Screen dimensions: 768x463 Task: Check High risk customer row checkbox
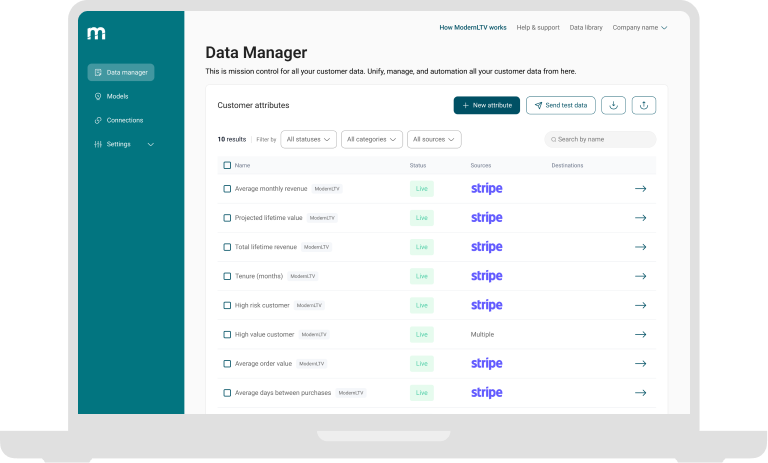coord(227,306)
